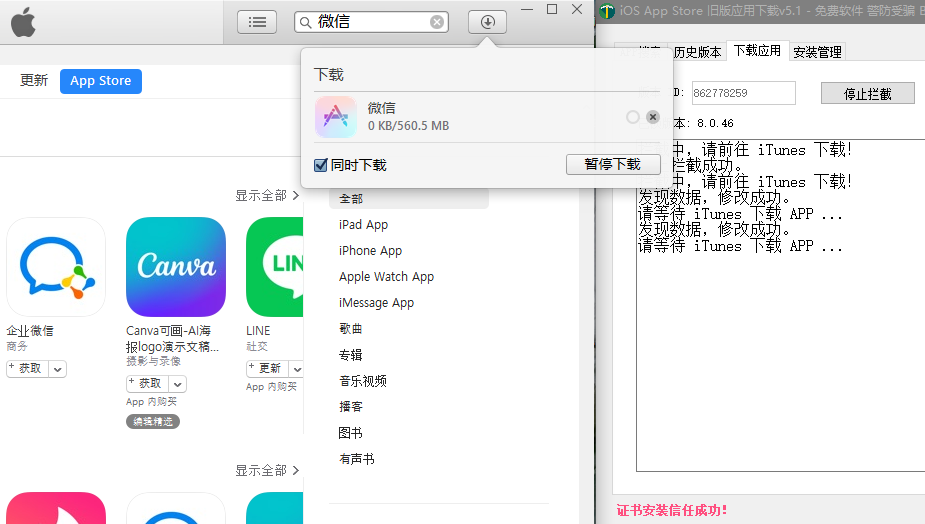Switch to the 更新 tab
Screen dimensions: 925x524
pos(34,81)
